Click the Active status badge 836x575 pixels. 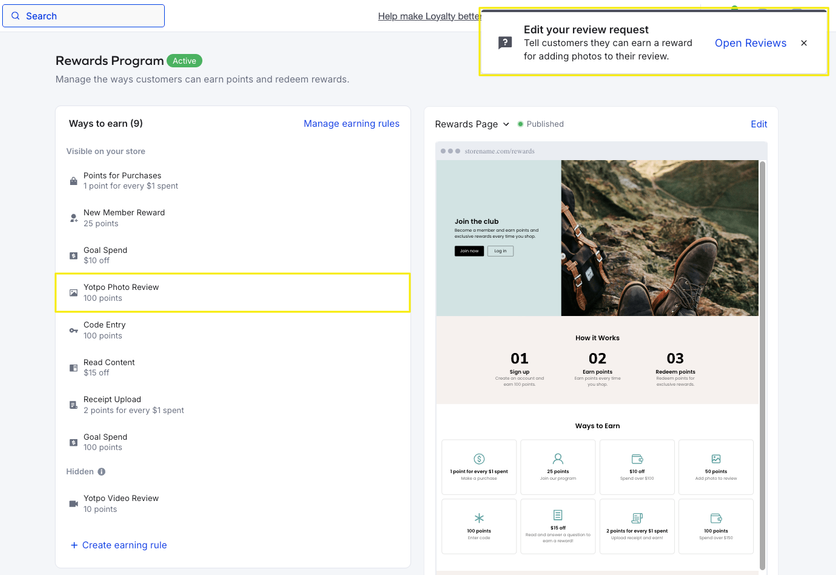(x=184, y=61)
